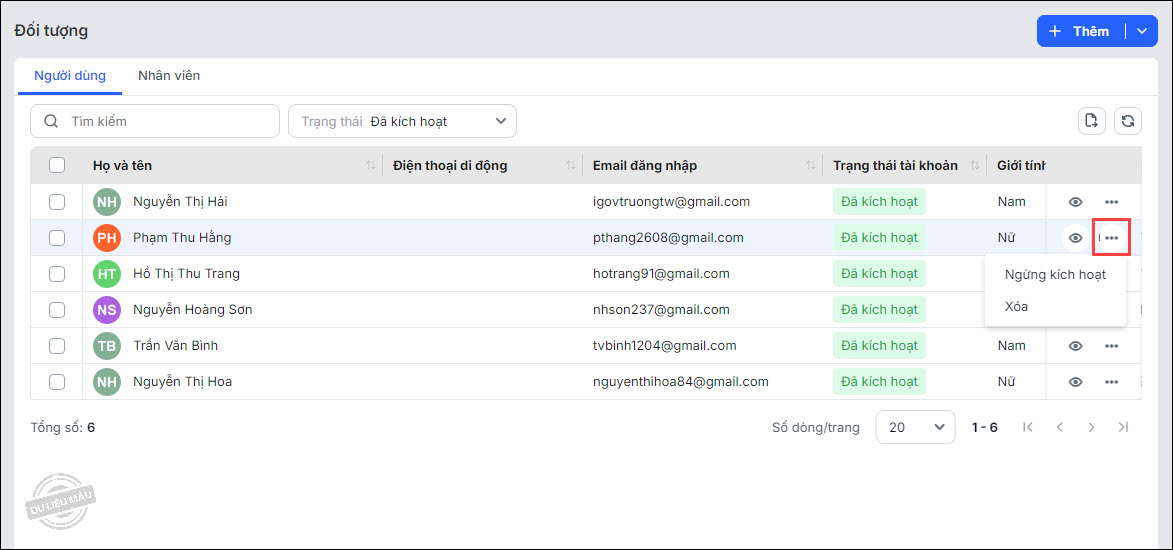Expand arrow next to Thêm button
Viewport: 1173px width, 550px height.
(x=1141, y=31)
